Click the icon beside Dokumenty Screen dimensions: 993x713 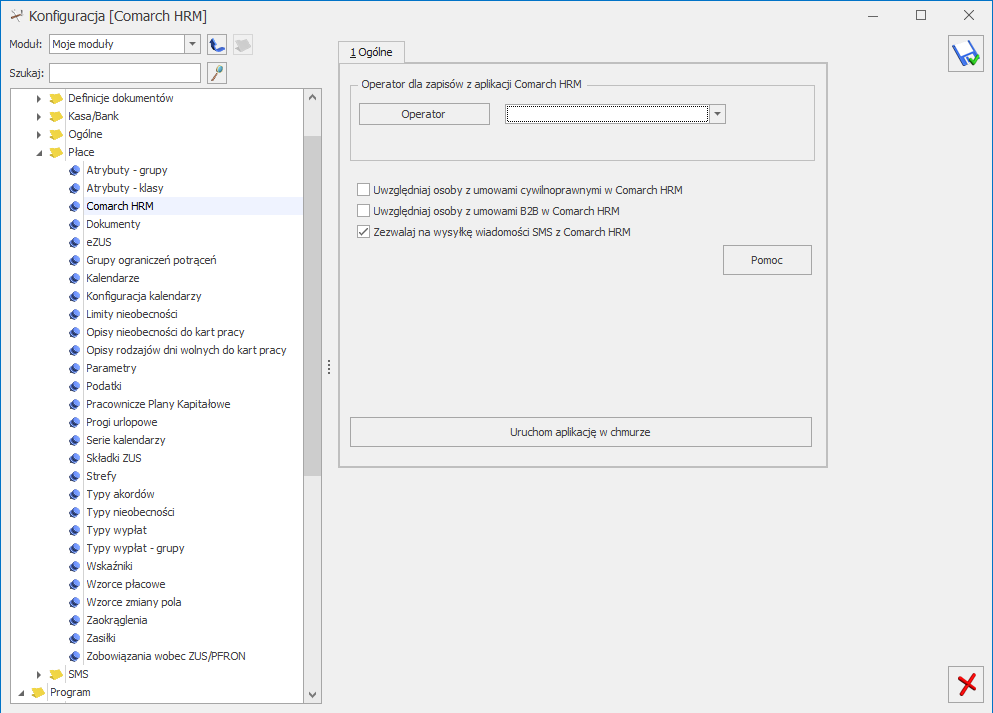(x=74, y=224)
